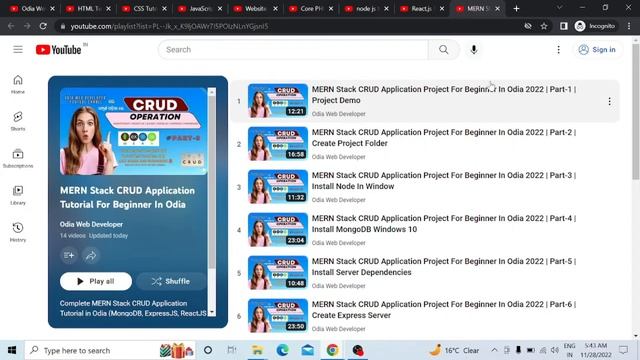Open the Chrome tab search chevron

point(560,8)
